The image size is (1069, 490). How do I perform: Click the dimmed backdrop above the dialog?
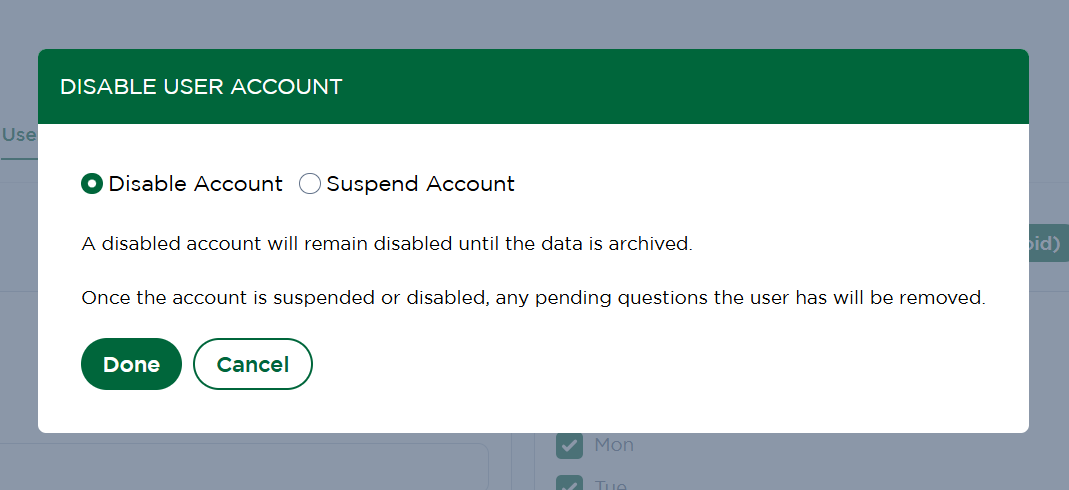(534, 22)
